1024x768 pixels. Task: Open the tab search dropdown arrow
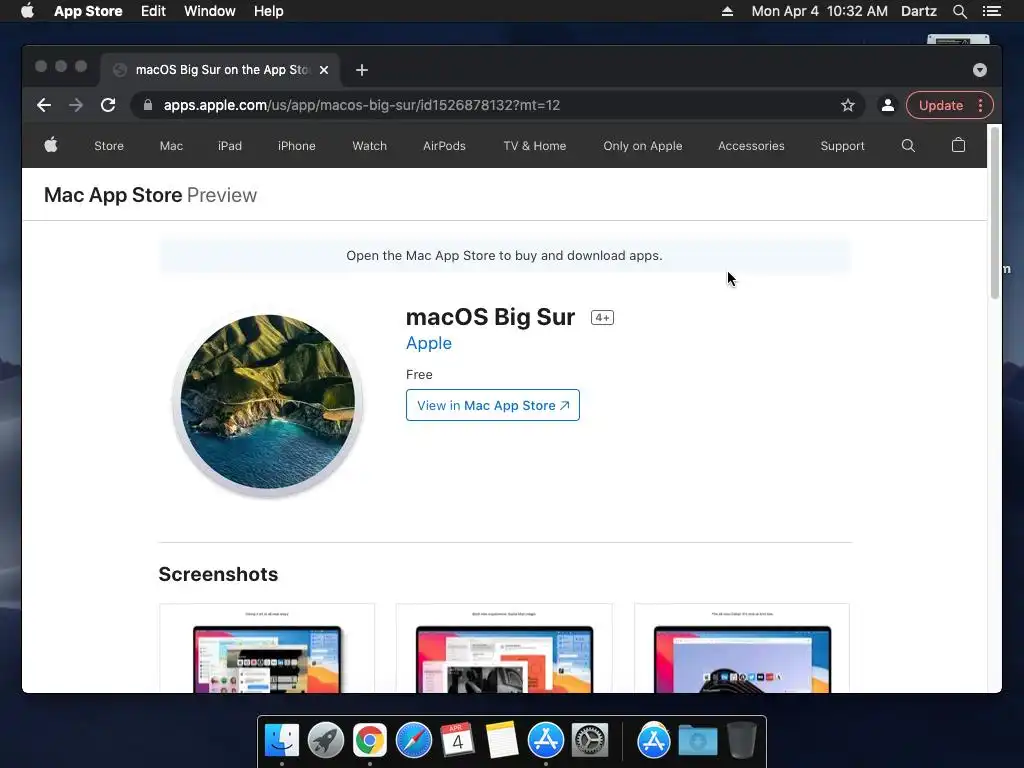980,70
